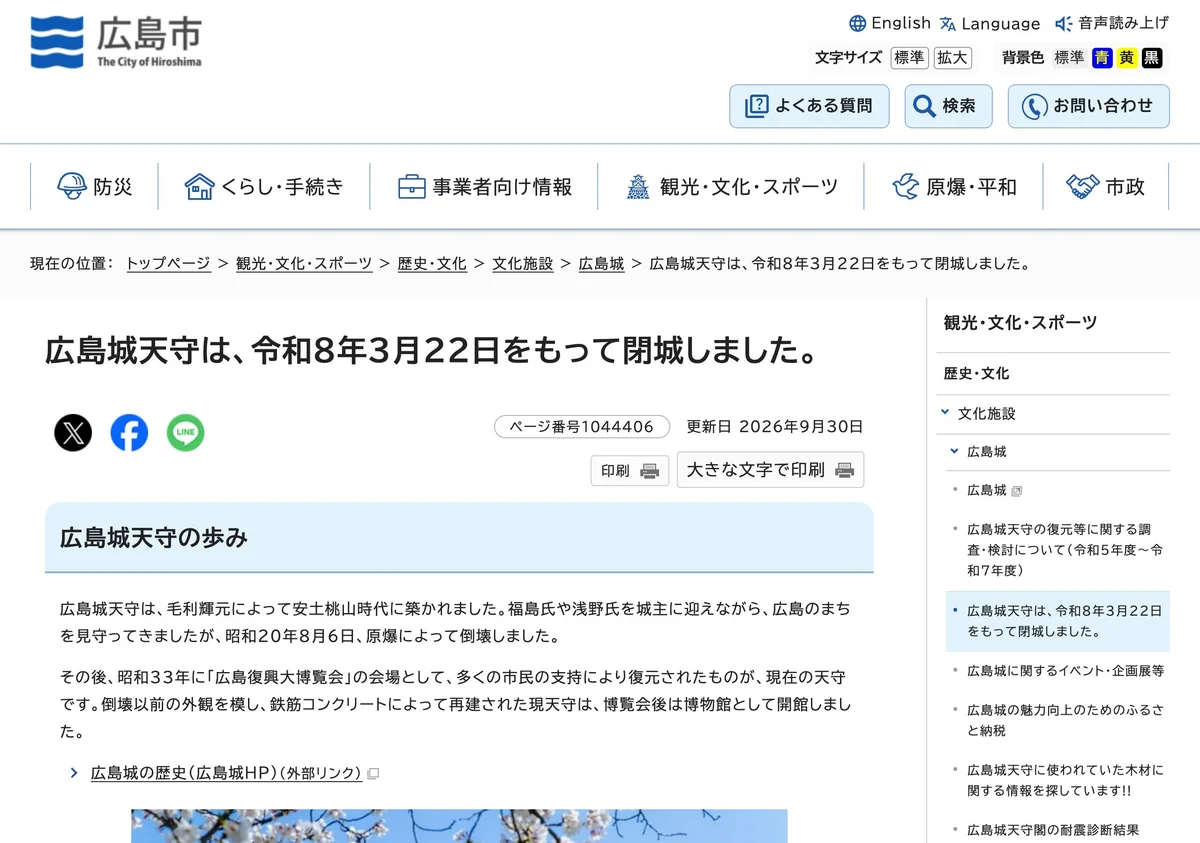Open 広島城の歴史(広島城HP) external link
Image resolution: width=1200 pixels, height=843 pixels.
pyautogui.click(x=226, y=773)
